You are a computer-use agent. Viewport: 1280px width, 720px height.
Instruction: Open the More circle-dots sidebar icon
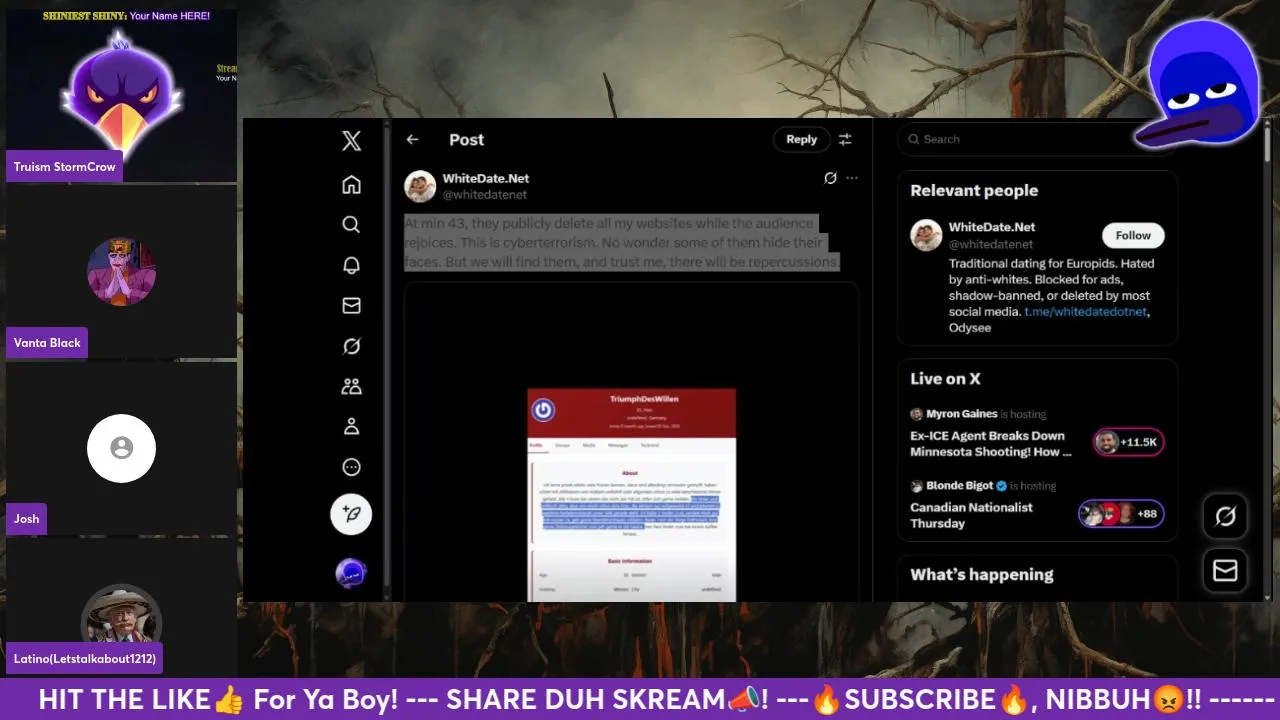[x=351, y=467]
